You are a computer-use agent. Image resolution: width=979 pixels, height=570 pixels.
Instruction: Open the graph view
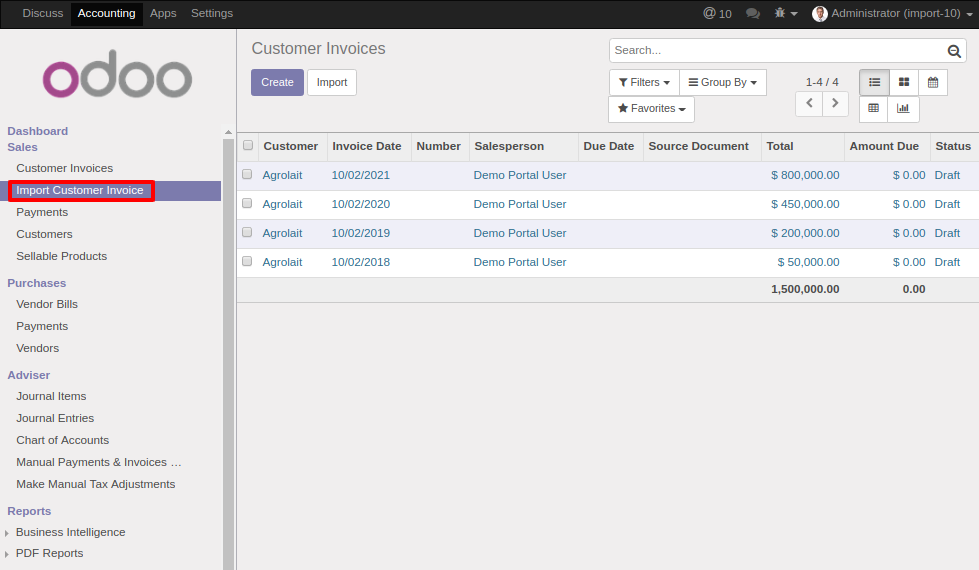(x=903, y=109)
